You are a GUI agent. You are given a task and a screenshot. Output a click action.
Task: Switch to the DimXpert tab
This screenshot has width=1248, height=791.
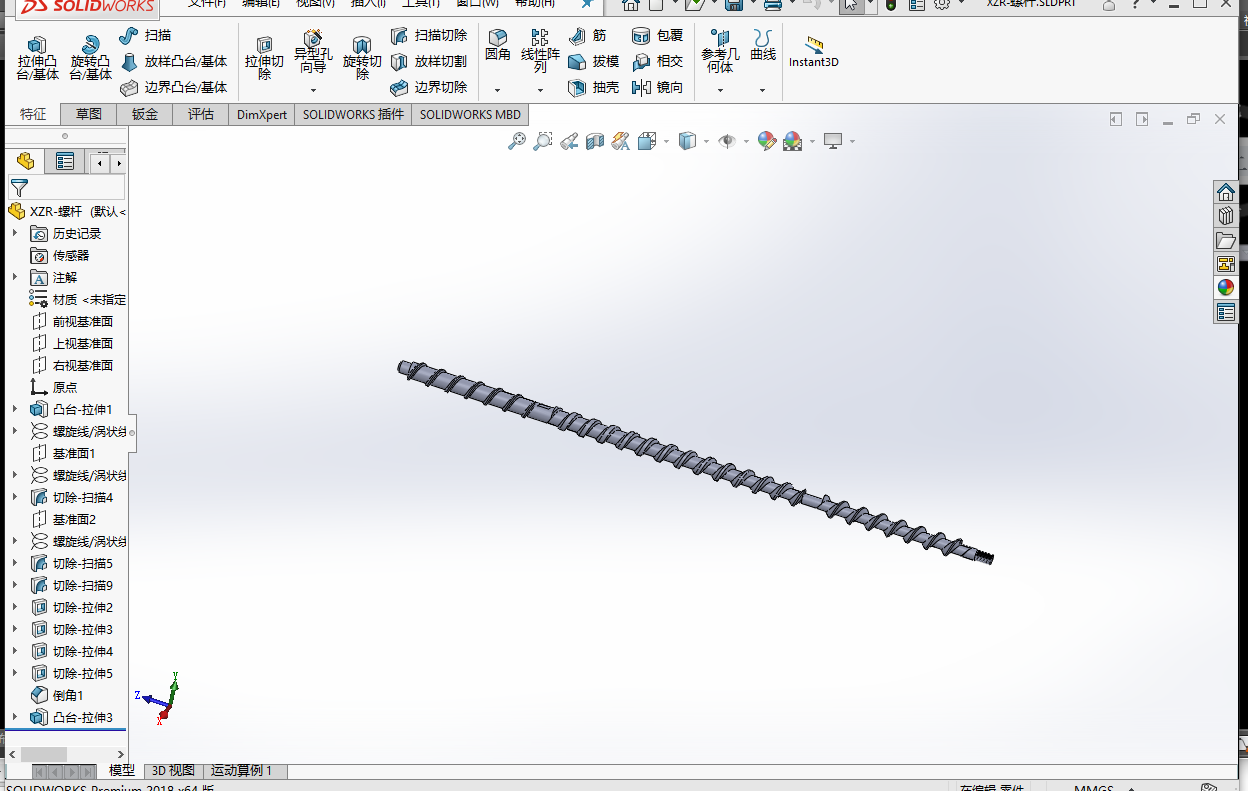pyautogui.click(x=262, y=114)
